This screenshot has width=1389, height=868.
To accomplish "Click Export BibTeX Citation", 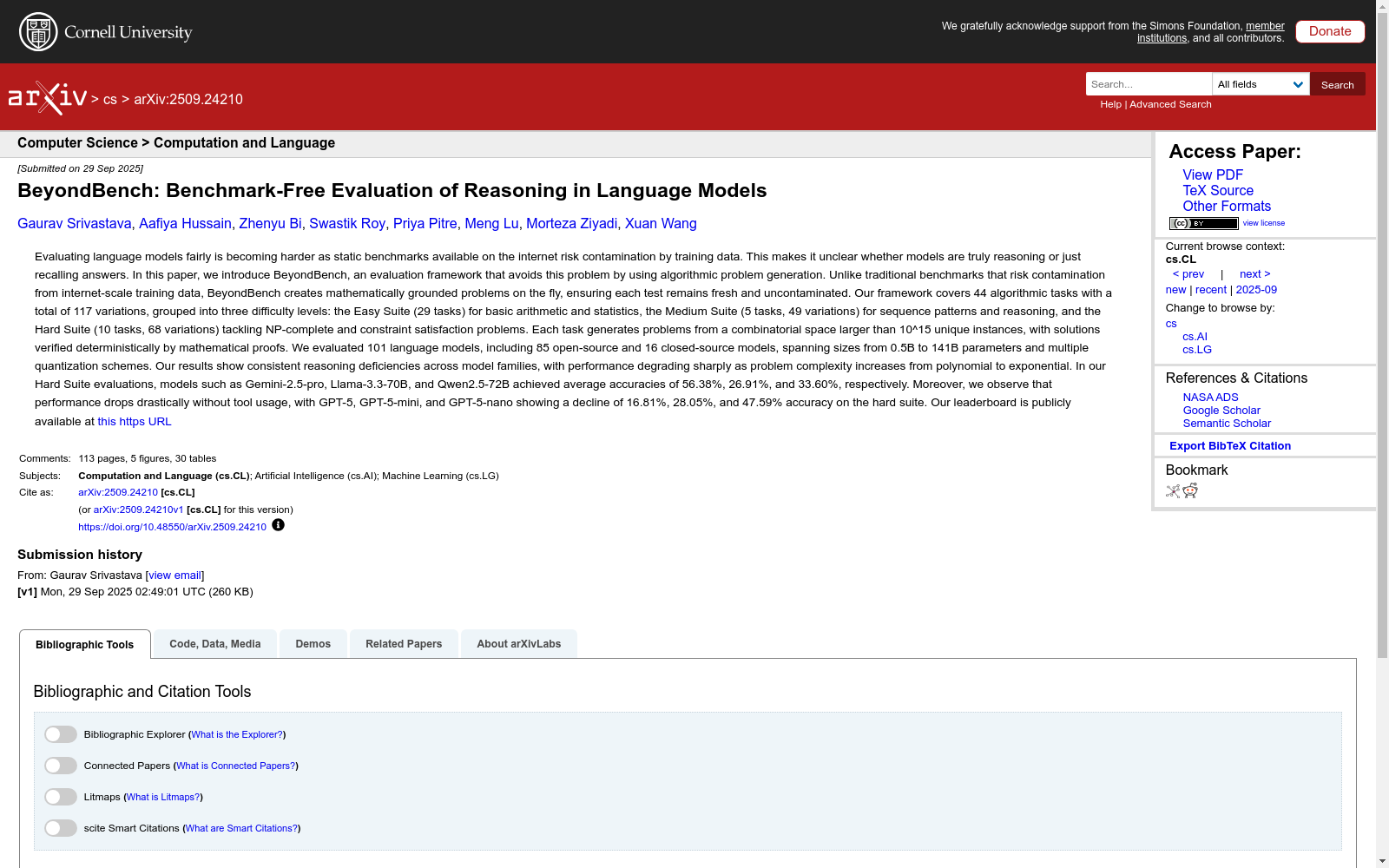I will 1230,446.
